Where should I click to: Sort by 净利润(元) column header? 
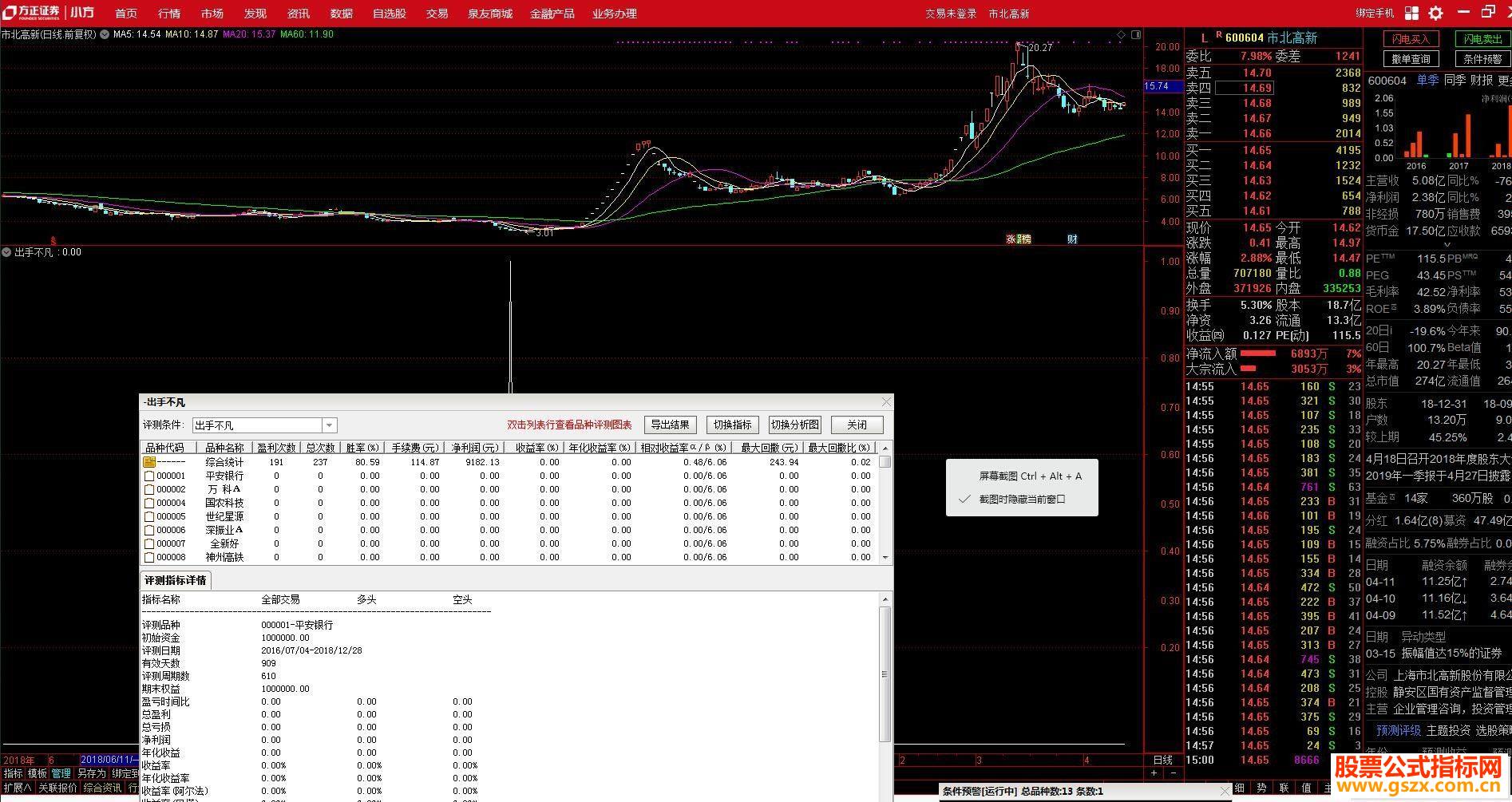coord(474,448)
